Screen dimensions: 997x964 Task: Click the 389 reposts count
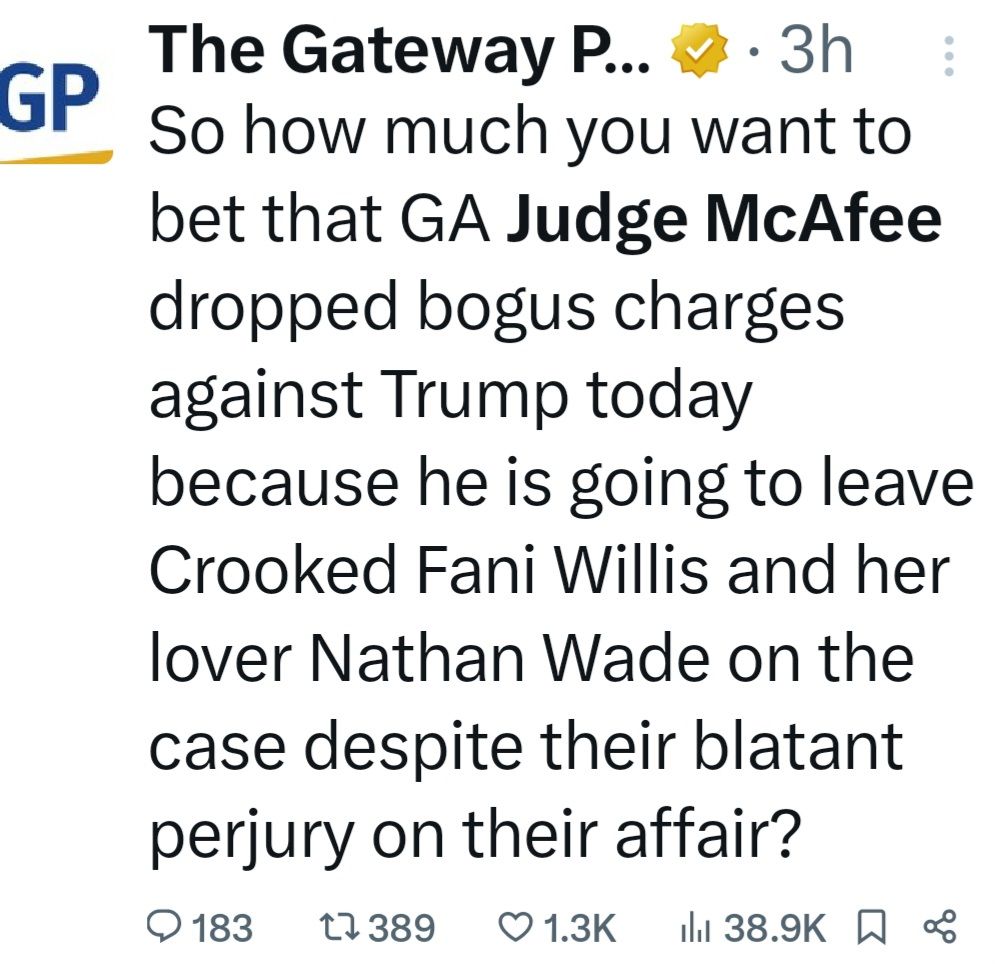(x=401, y=928)
